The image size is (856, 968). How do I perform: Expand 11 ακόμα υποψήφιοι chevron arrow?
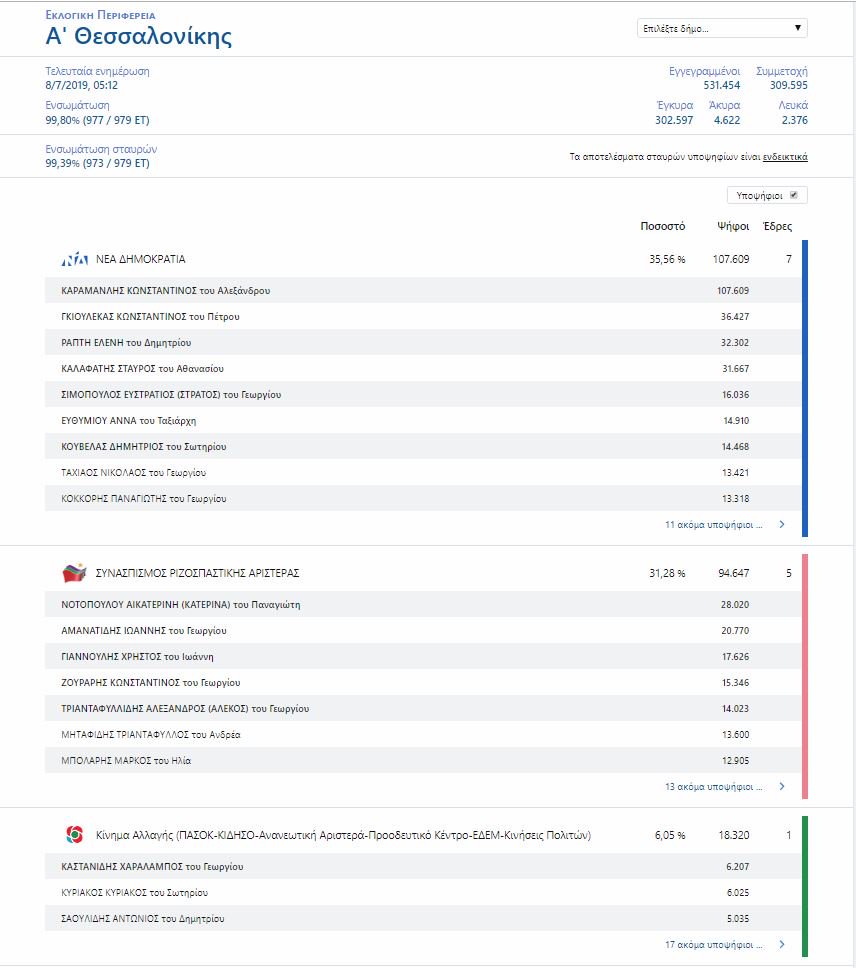tap(782, 524)
